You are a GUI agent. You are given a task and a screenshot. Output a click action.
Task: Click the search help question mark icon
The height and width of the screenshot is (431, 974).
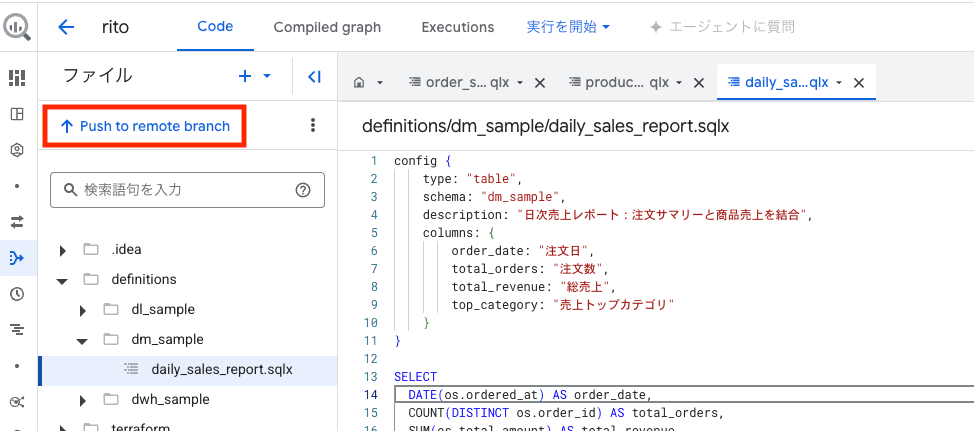(x=303, y=189)
